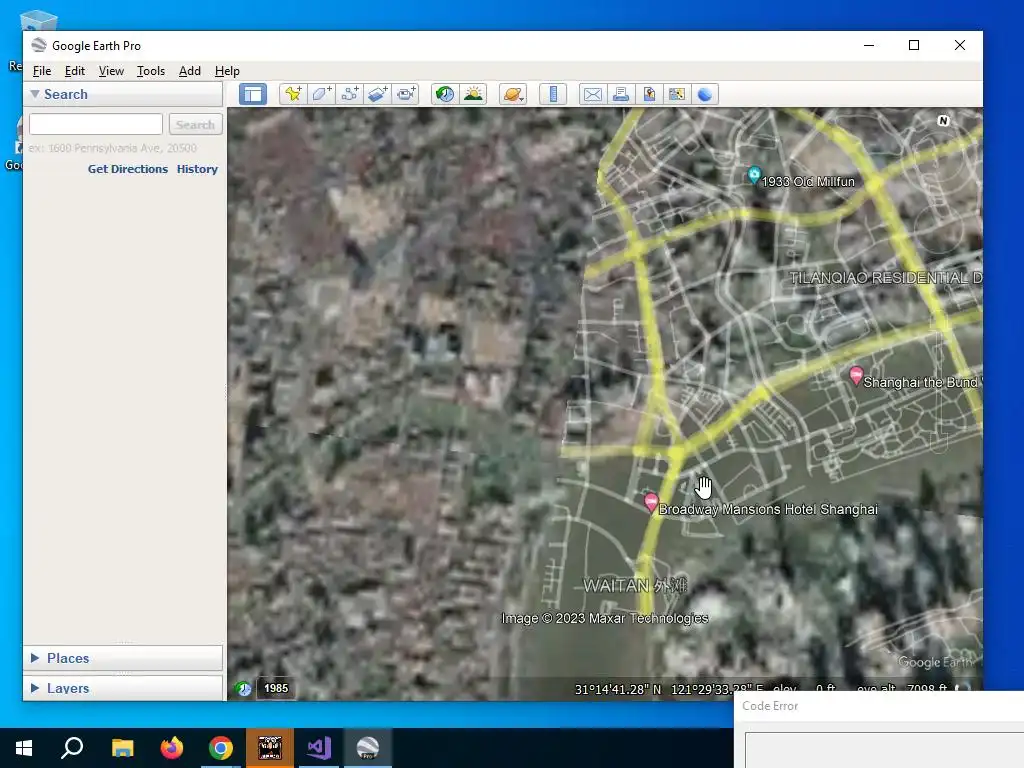Add a placemark with the pushpin icon
The height and width of the screenshot is (768, 1024).
293,94
